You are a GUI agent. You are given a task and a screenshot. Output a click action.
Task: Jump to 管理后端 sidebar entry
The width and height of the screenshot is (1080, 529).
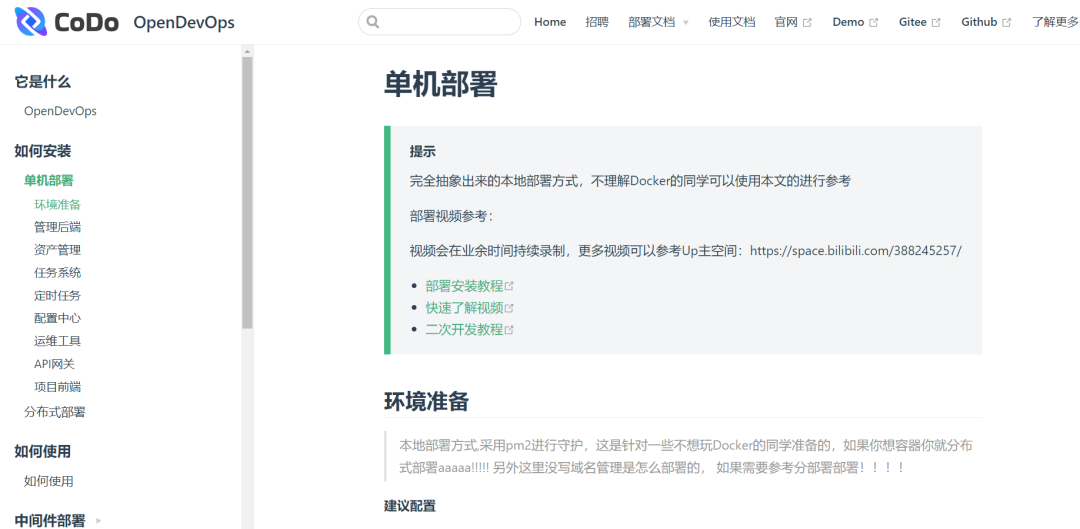pyautogui.click(x=57, y=227)
